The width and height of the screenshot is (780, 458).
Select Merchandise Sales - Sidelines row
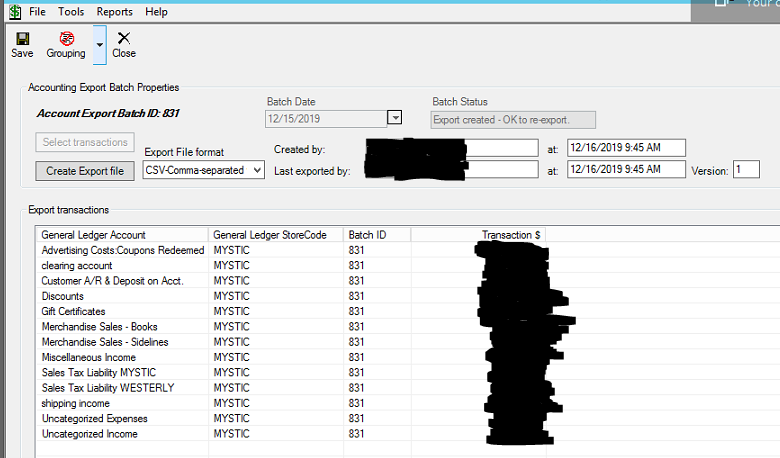click(x=291, y=342)
